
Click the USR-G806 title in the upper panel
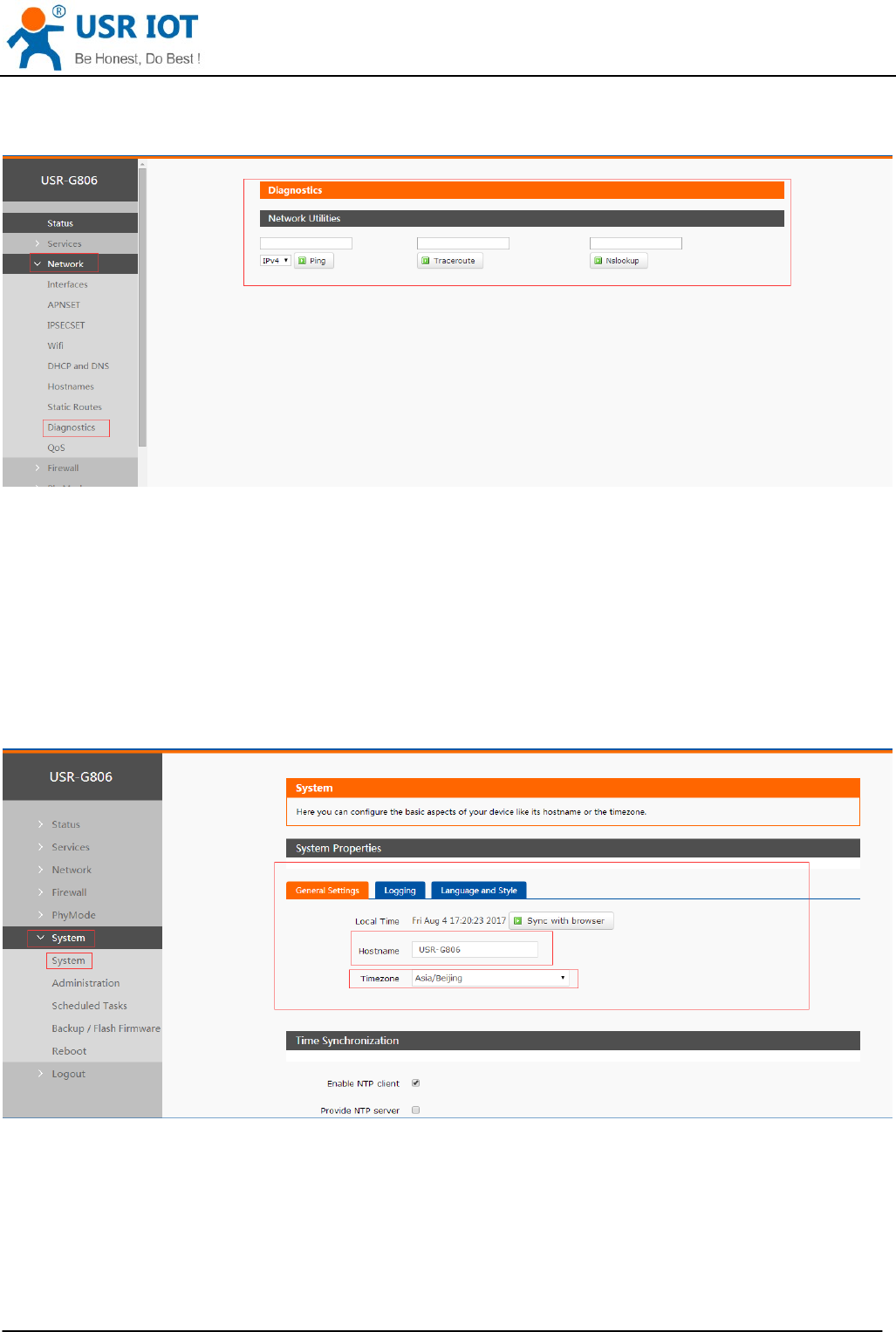click(69, 181)
